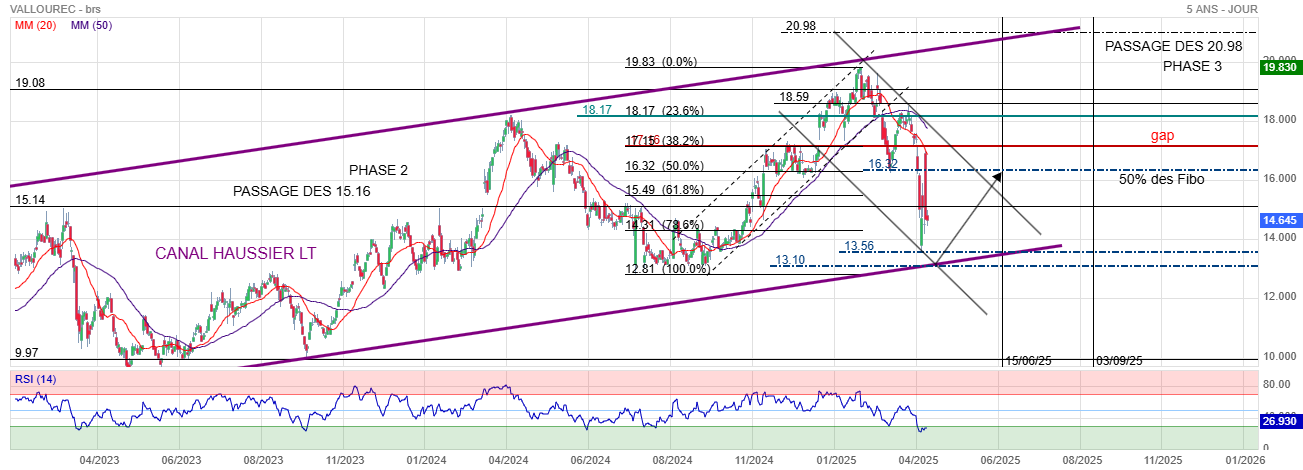Select the RSI (14) indicator label

click(36, 379)
